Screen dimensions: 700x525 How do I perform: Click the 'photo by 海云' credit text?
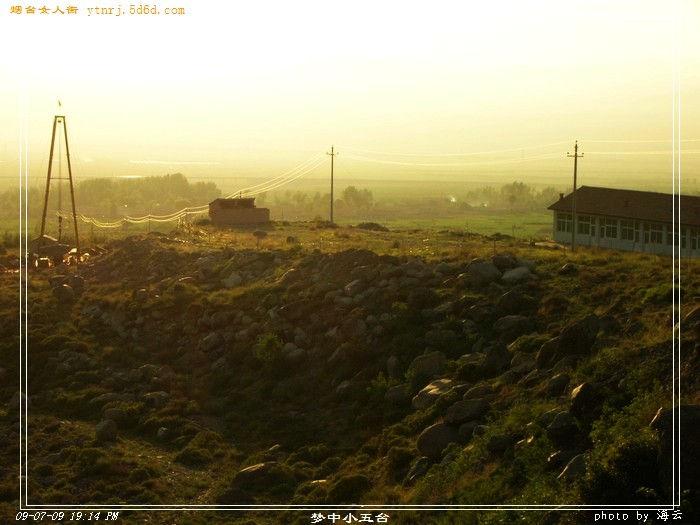coord(637,516)
